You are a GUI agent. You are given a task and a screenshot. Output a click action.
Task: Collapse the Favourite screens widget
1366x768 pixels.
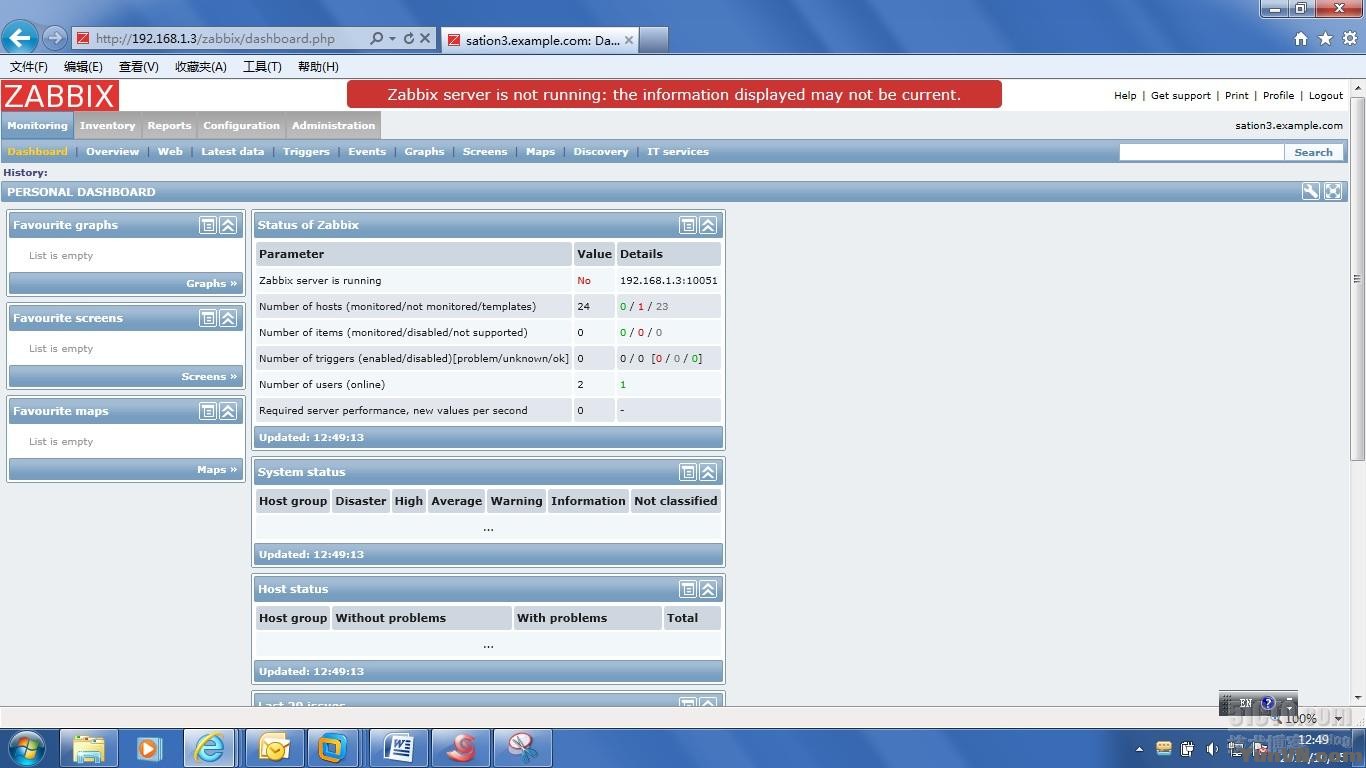(228, 318)
